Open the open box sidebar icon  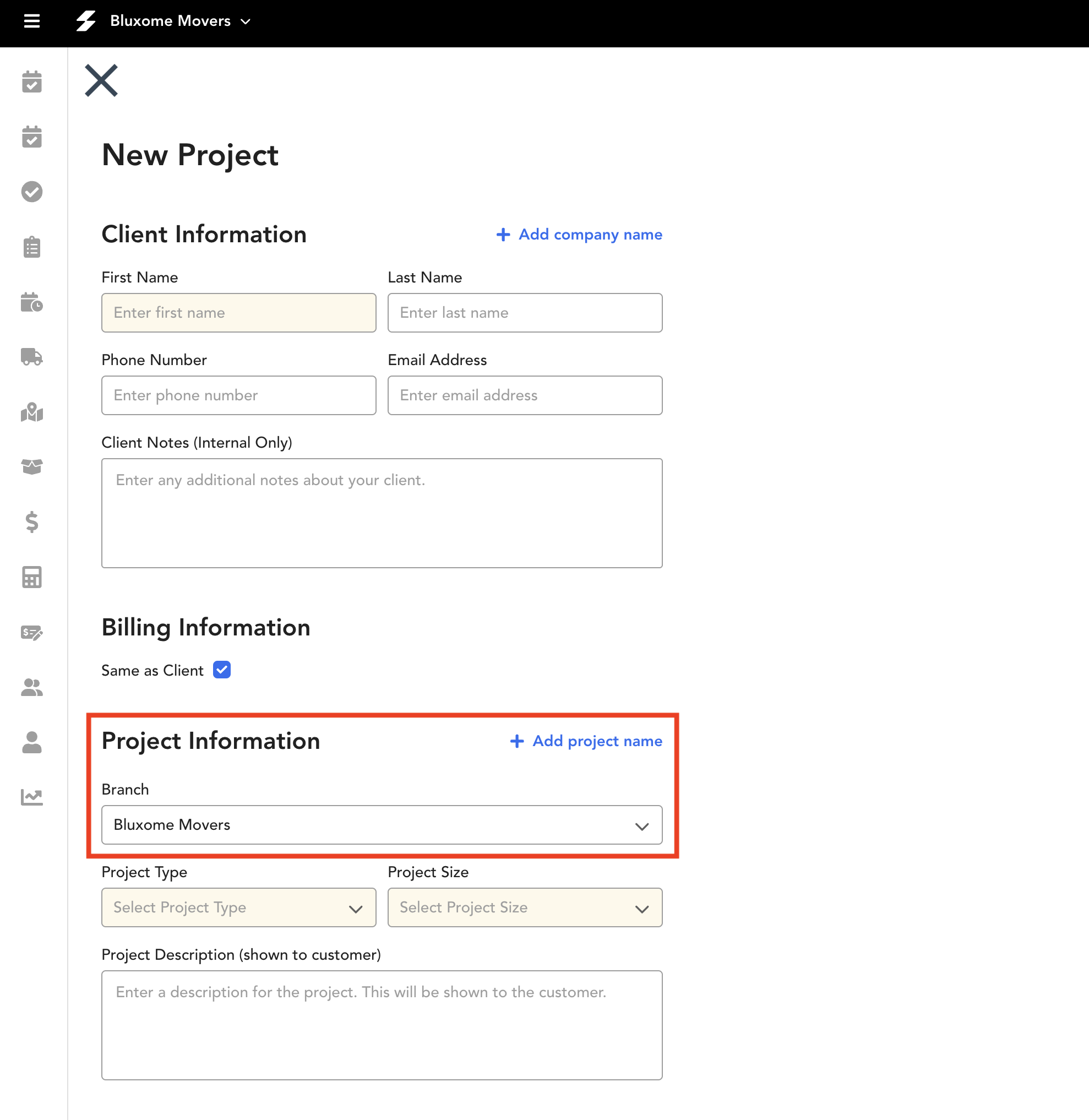[32, 467]
